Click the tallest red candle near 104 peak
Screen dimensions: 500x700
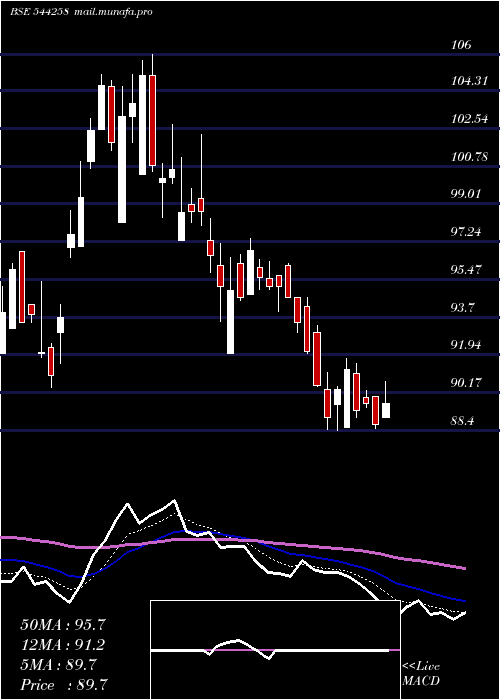(153, 121)
